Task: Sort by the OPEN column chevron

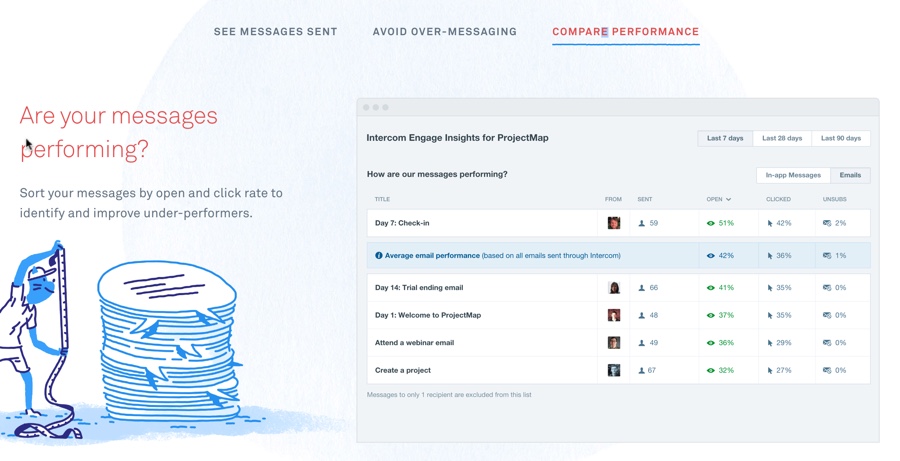Action: click(x=728, y=199)
